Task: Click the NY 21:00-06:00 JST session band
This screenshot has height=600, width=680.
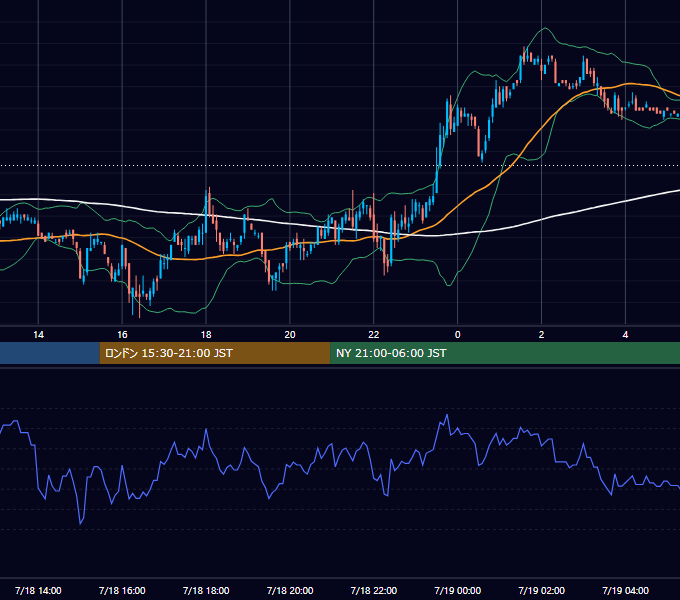Action: (x=505, y=353)
